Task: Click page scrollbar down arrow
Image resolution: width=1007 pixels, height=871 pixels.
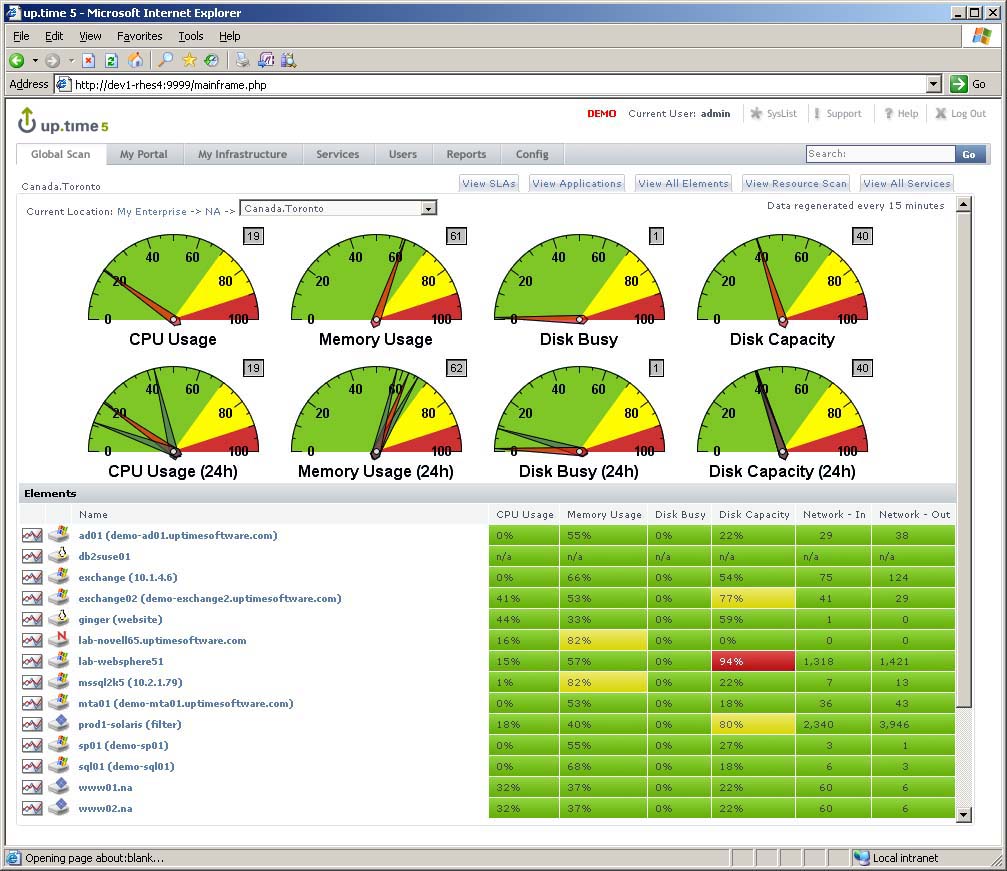Action: tap(963, 815)
